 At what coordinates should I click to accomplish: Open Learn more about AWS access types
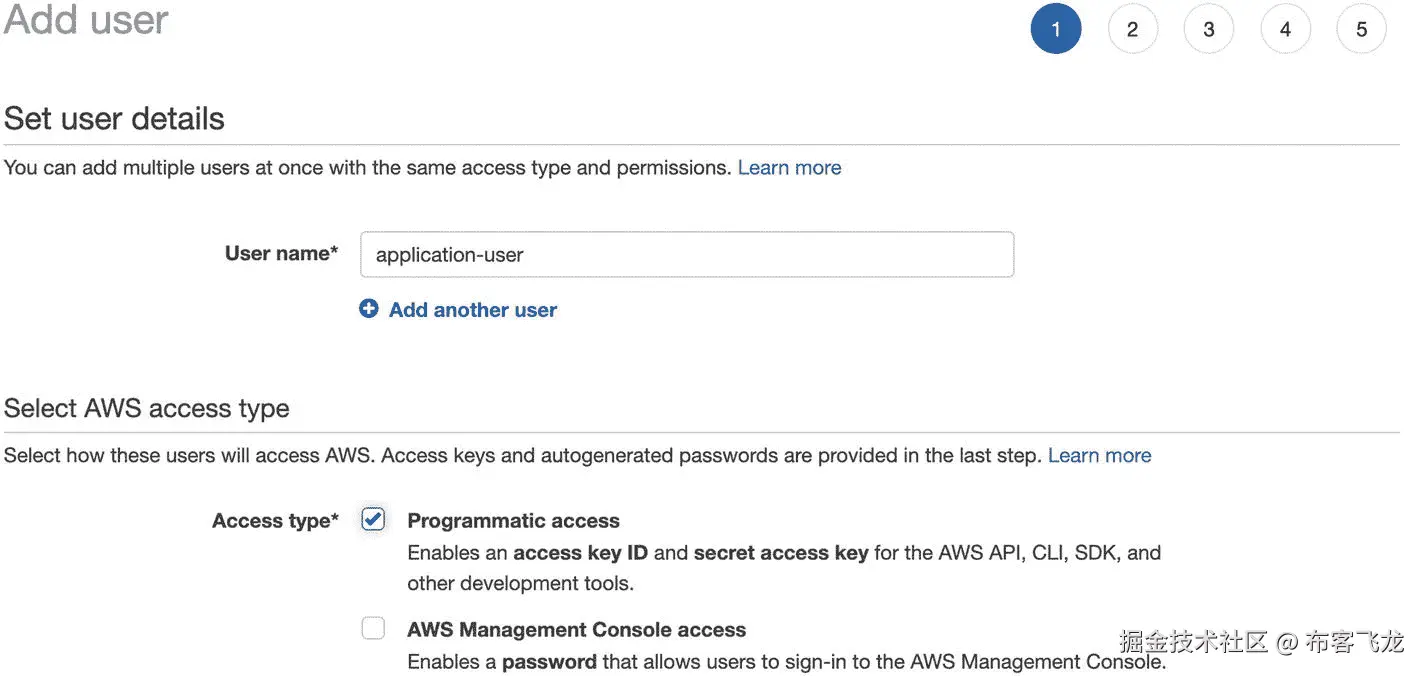pos(1099,456)
